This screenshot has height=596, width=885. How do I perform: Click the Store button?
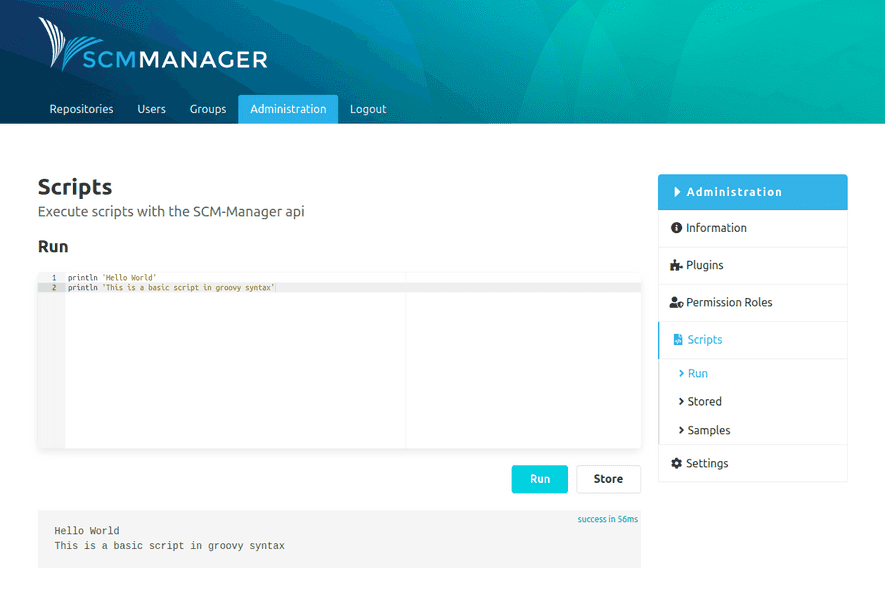click(x=608, y=479)
